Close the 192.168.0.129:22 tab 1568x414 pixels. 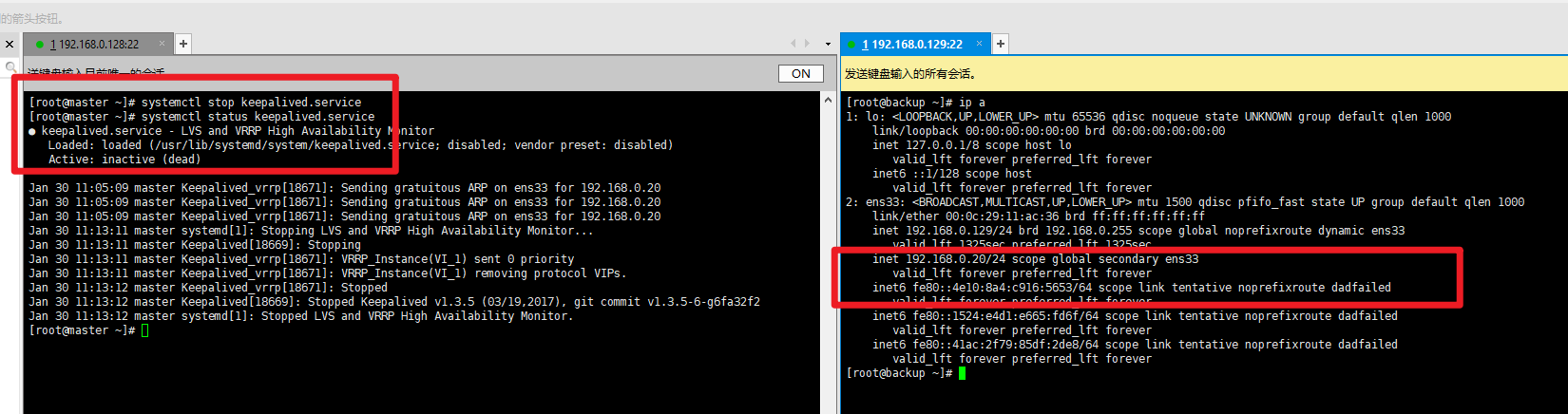(981, 44)
